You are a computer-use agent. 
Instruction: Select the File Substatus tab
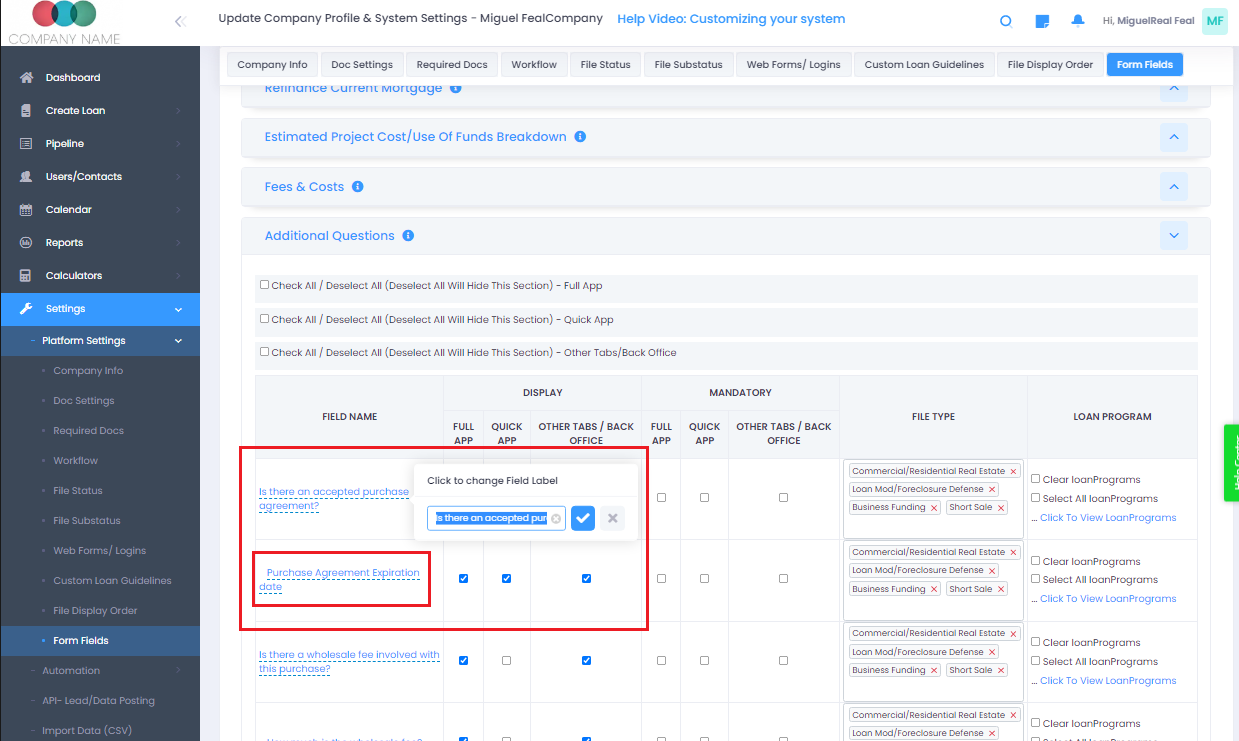coord(688,65)
